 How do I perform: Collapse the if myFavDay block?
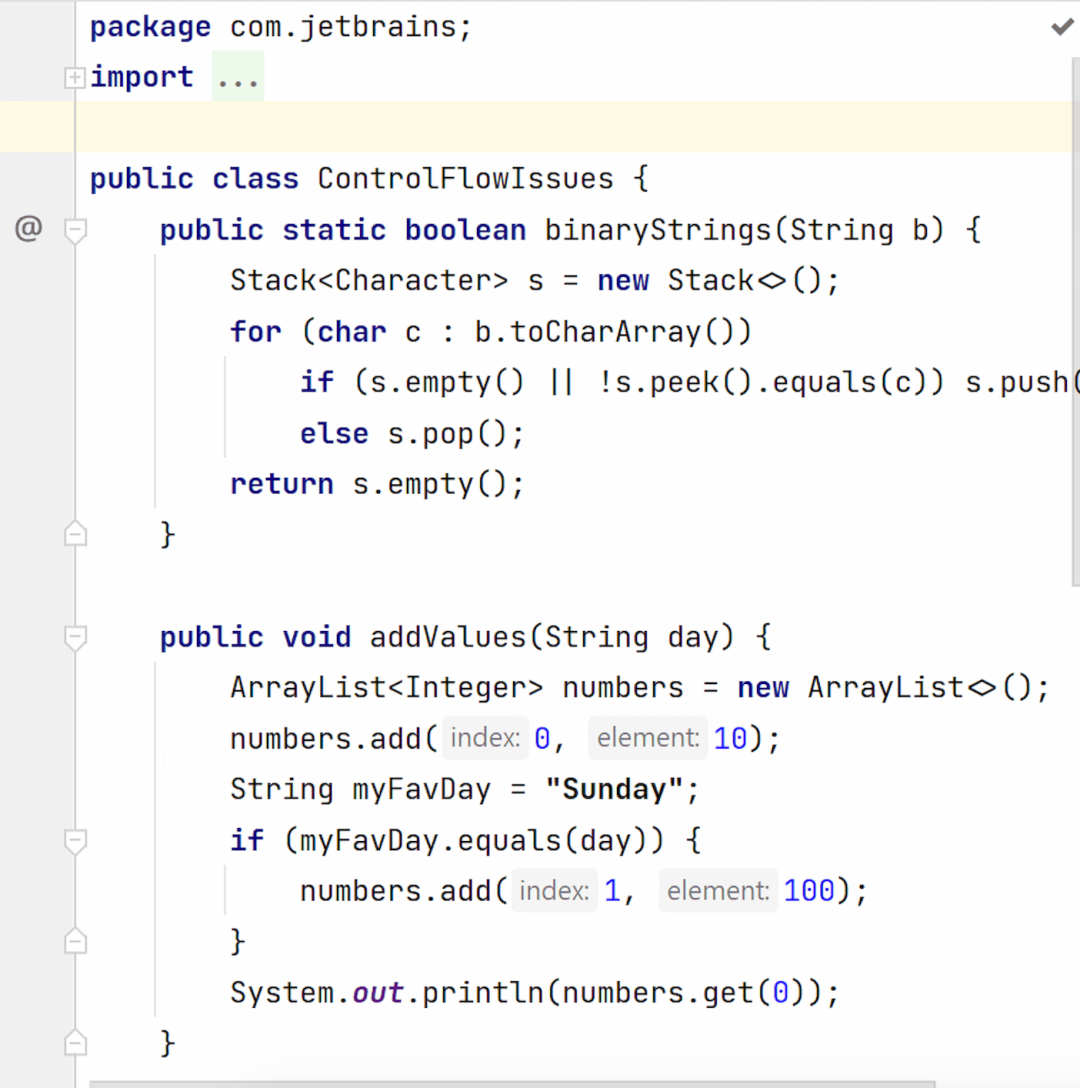coord(75,841)
